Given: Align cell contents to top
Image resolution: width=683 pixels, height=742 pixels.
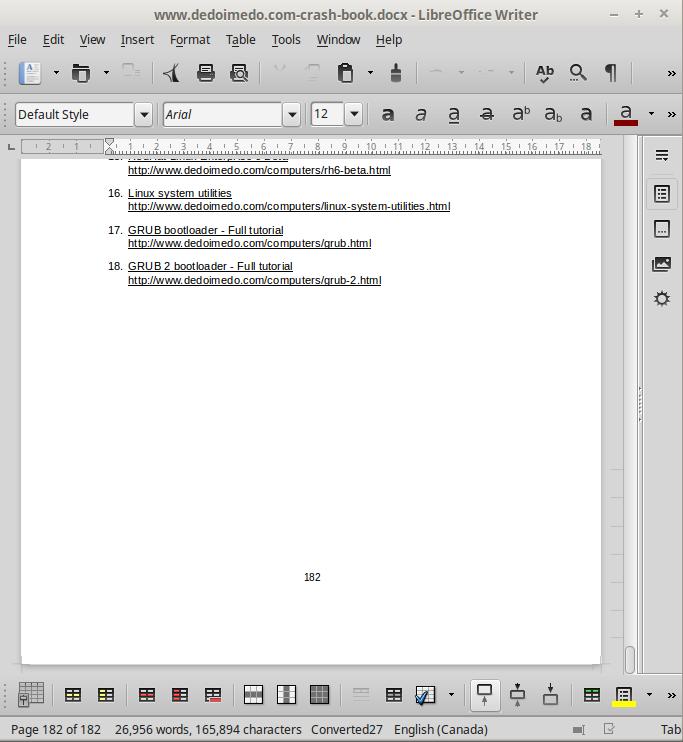Looking at the screenshot, I should pos(485,695).
